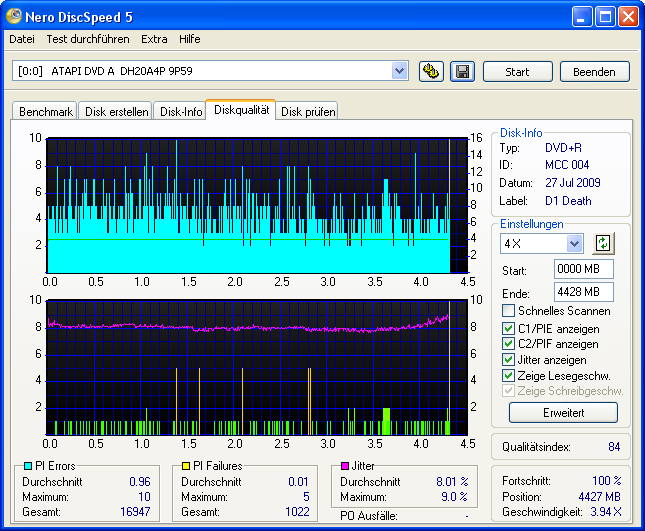The width and height of the screenshot is (645, 531).
Task: Uncheck C2/PIF anzeigen
Action: pos(508,343)
